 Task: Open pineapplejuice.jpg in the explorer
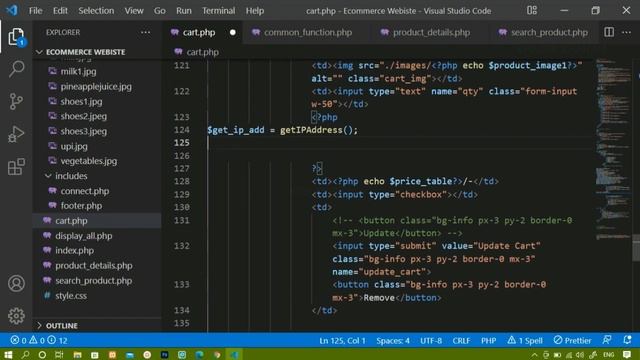[x=96, y=87]
